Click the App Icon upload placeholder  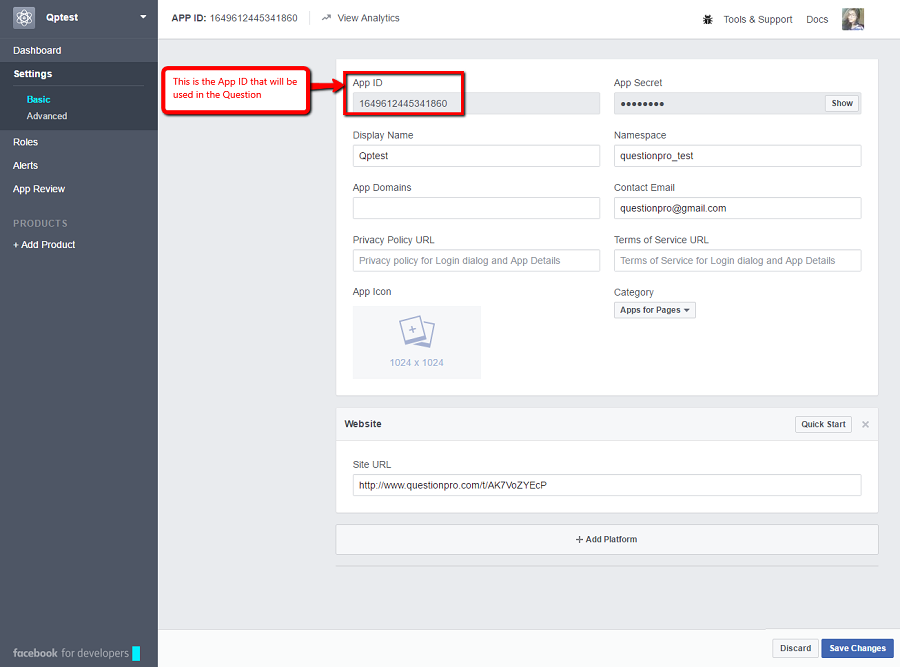pos(417,342)
